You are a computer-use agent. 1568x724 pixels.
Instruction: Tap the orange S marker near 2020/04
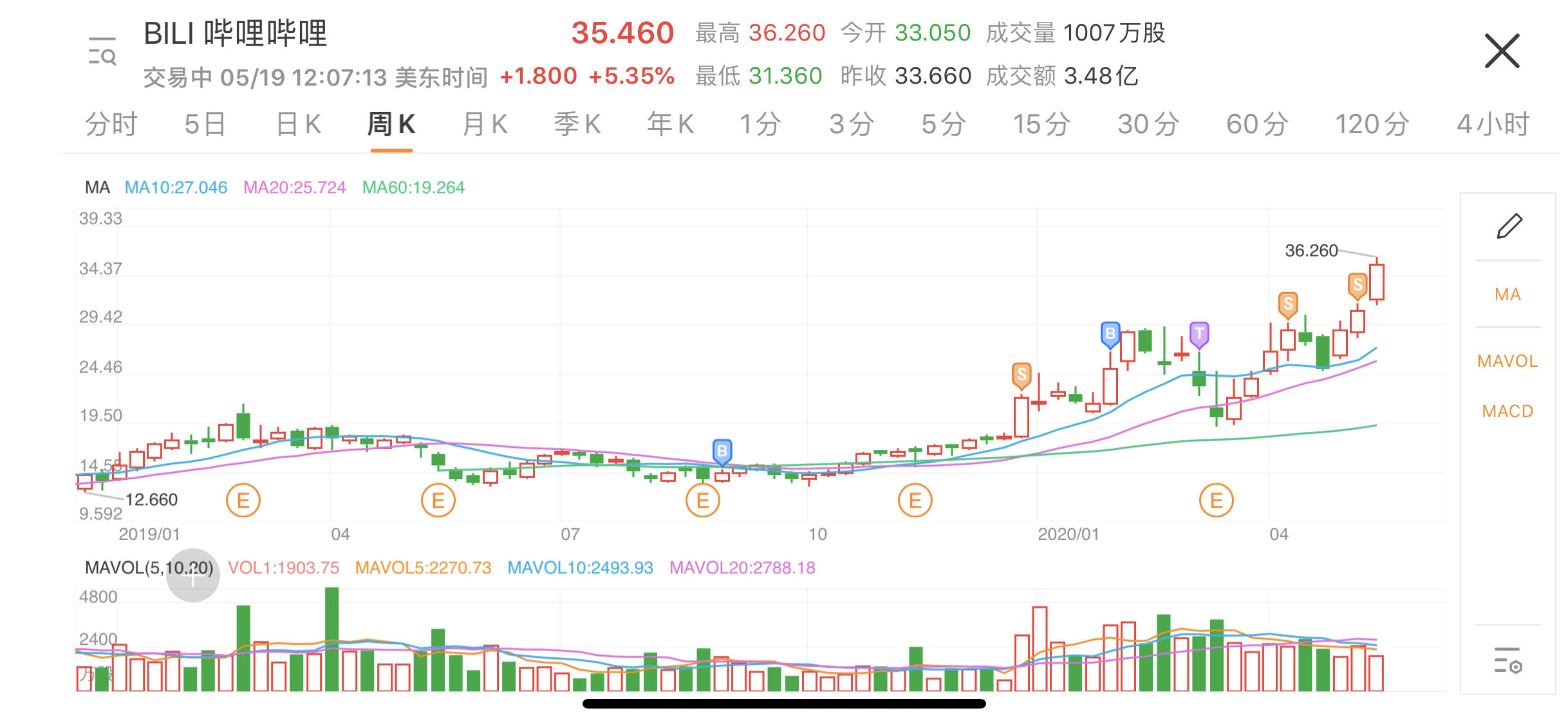1288,304
